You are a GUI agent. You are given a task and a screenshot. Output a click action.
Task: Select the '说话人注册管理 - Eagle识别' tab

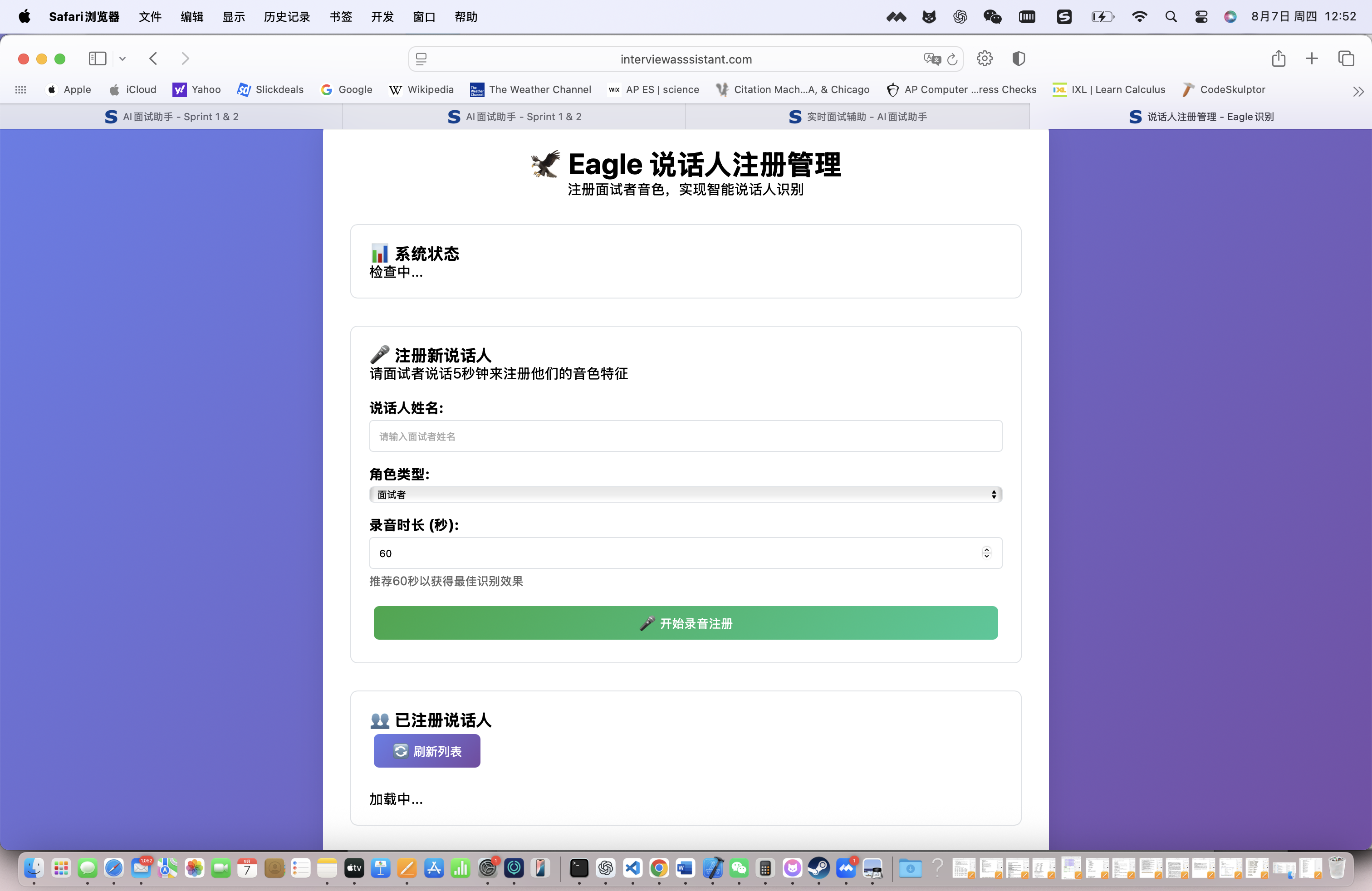[x=1201, y=117]
